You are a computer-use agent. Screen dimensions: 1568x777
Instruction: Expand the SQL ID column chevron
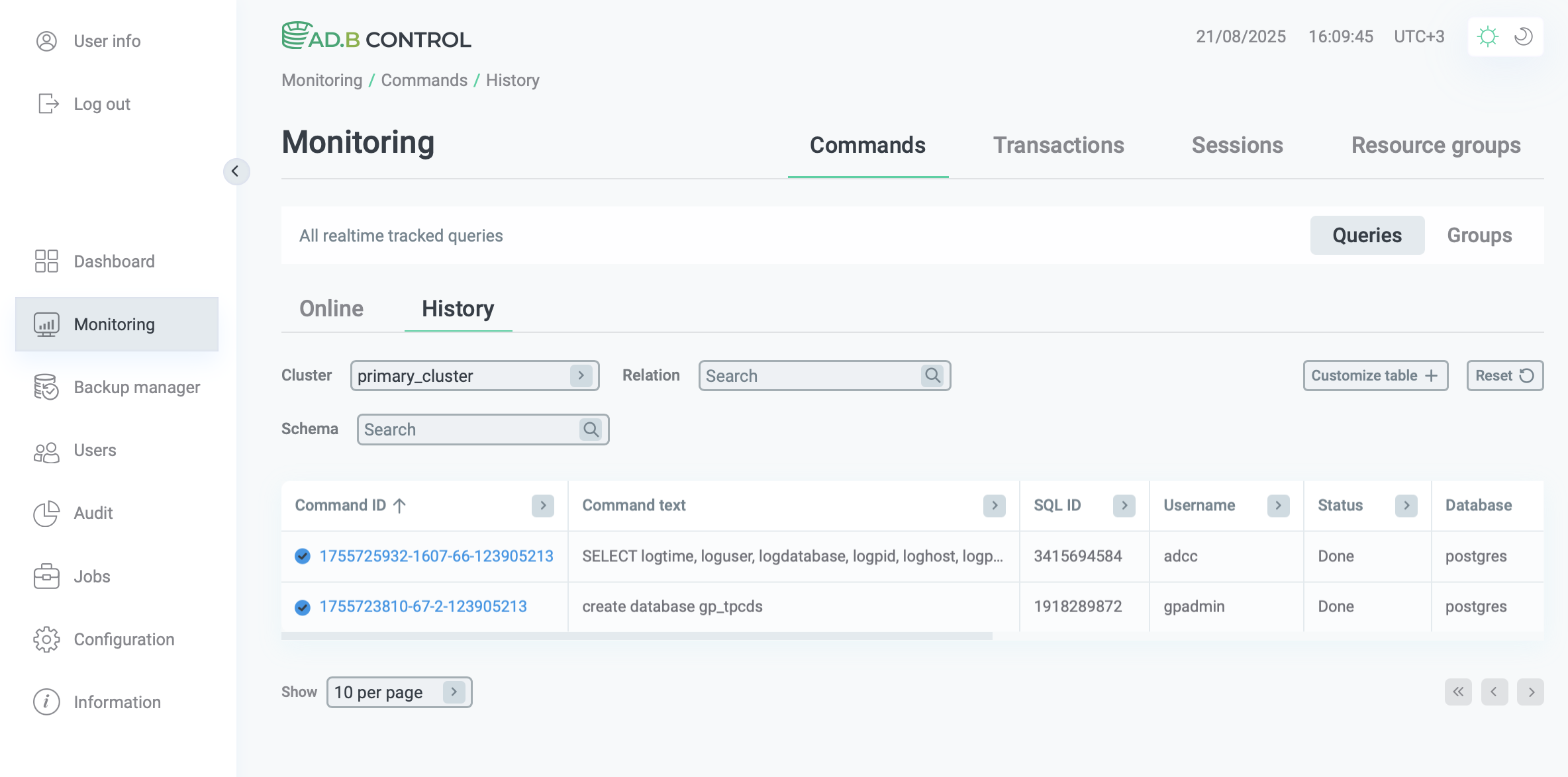pos(1124,505)
